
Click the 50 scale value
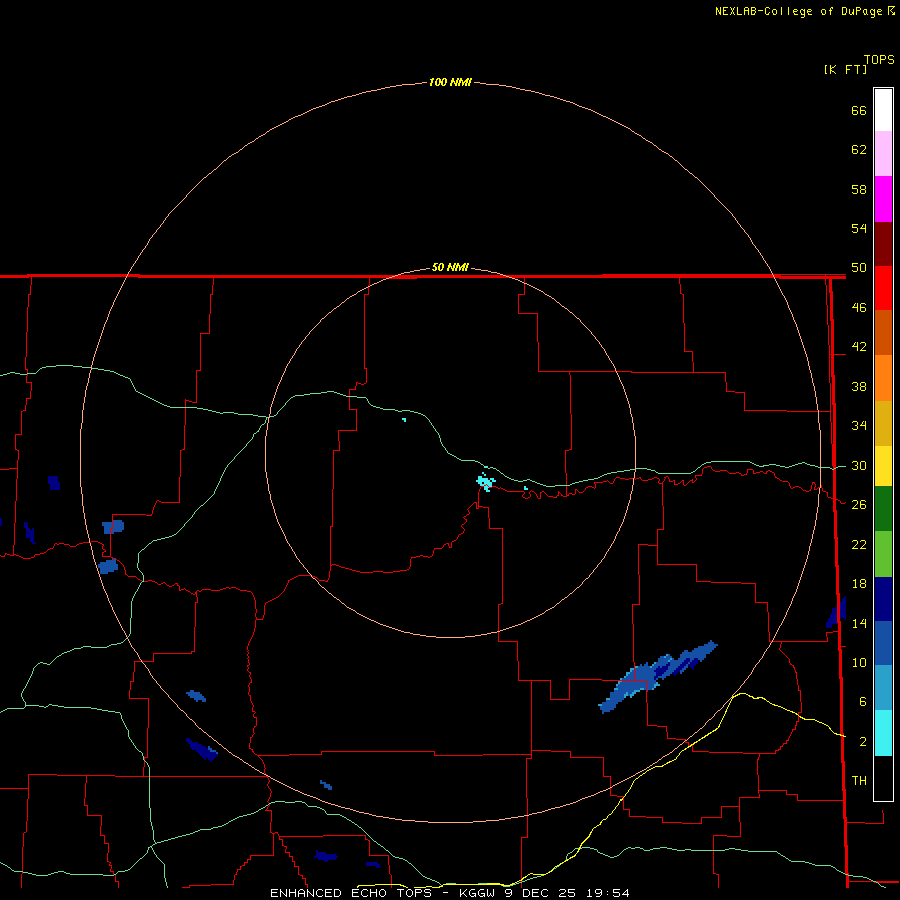859,267
